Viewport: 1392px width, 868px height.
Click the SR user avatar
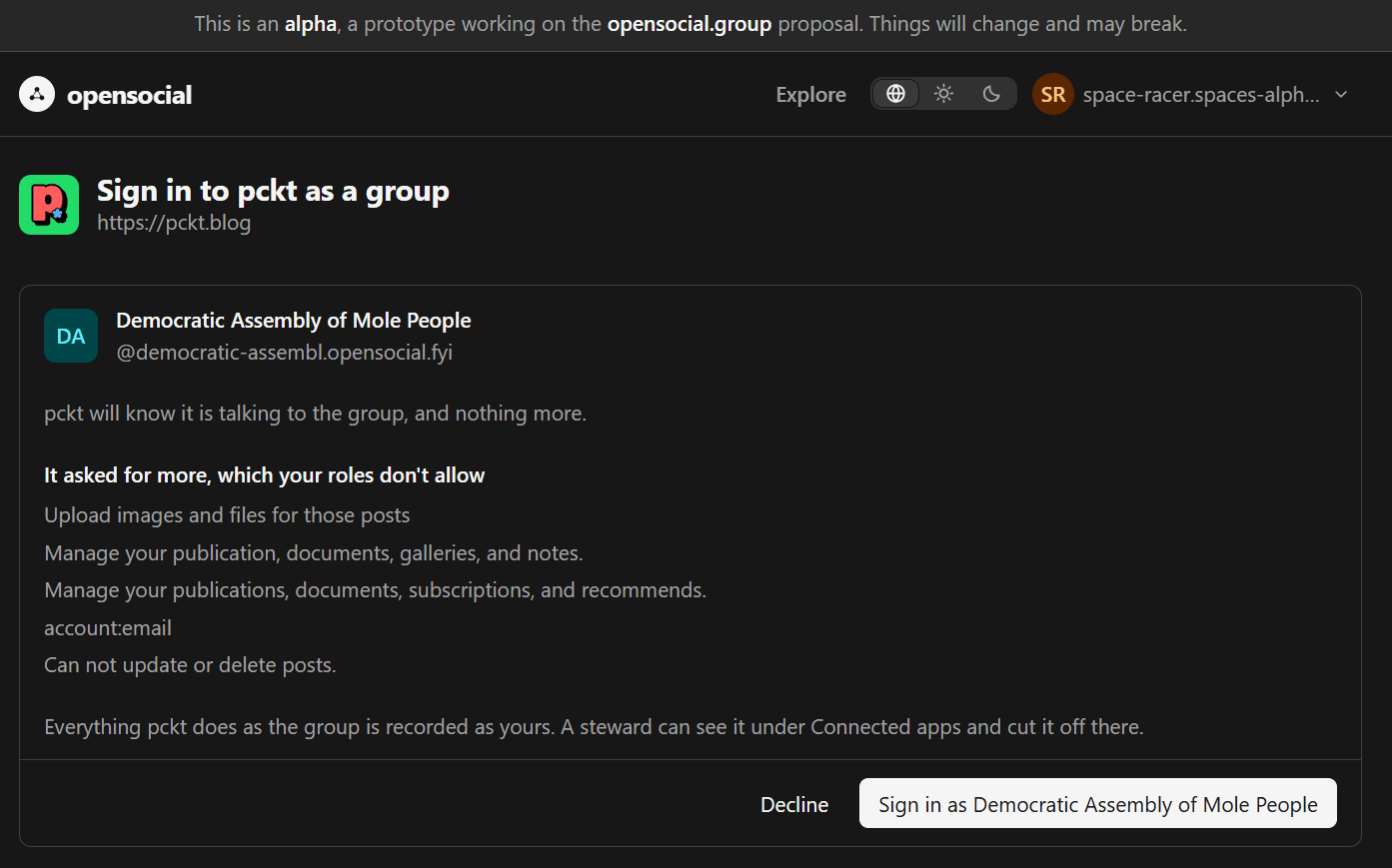tap(1053, 94)
